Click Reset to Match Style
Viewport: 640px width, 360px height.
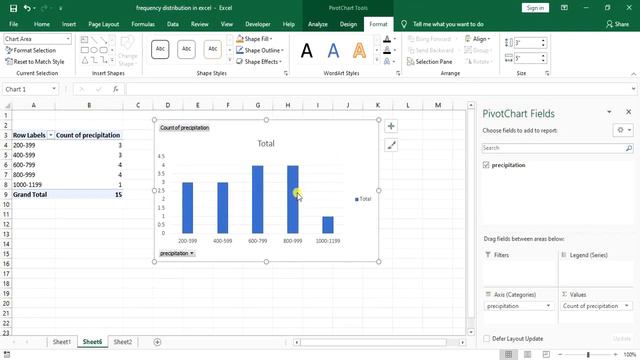tap(35, 62)
